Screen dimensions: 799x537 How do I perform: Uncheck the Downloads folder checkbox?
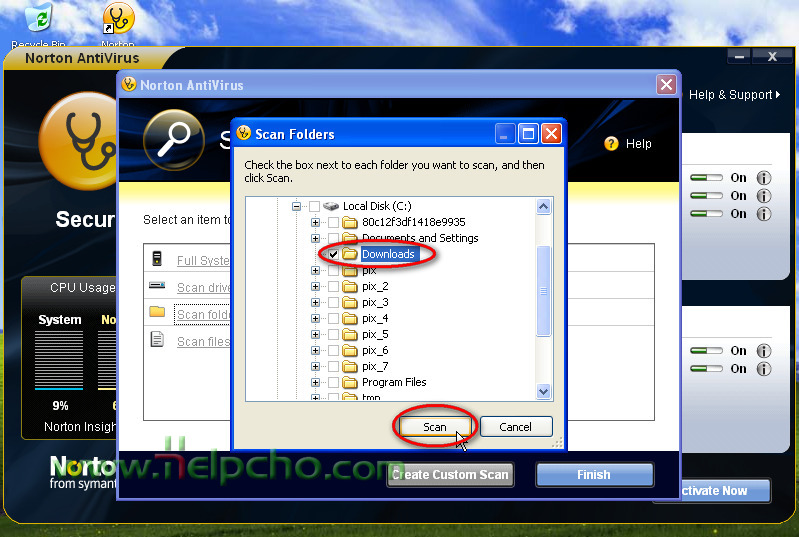point(333,254)
